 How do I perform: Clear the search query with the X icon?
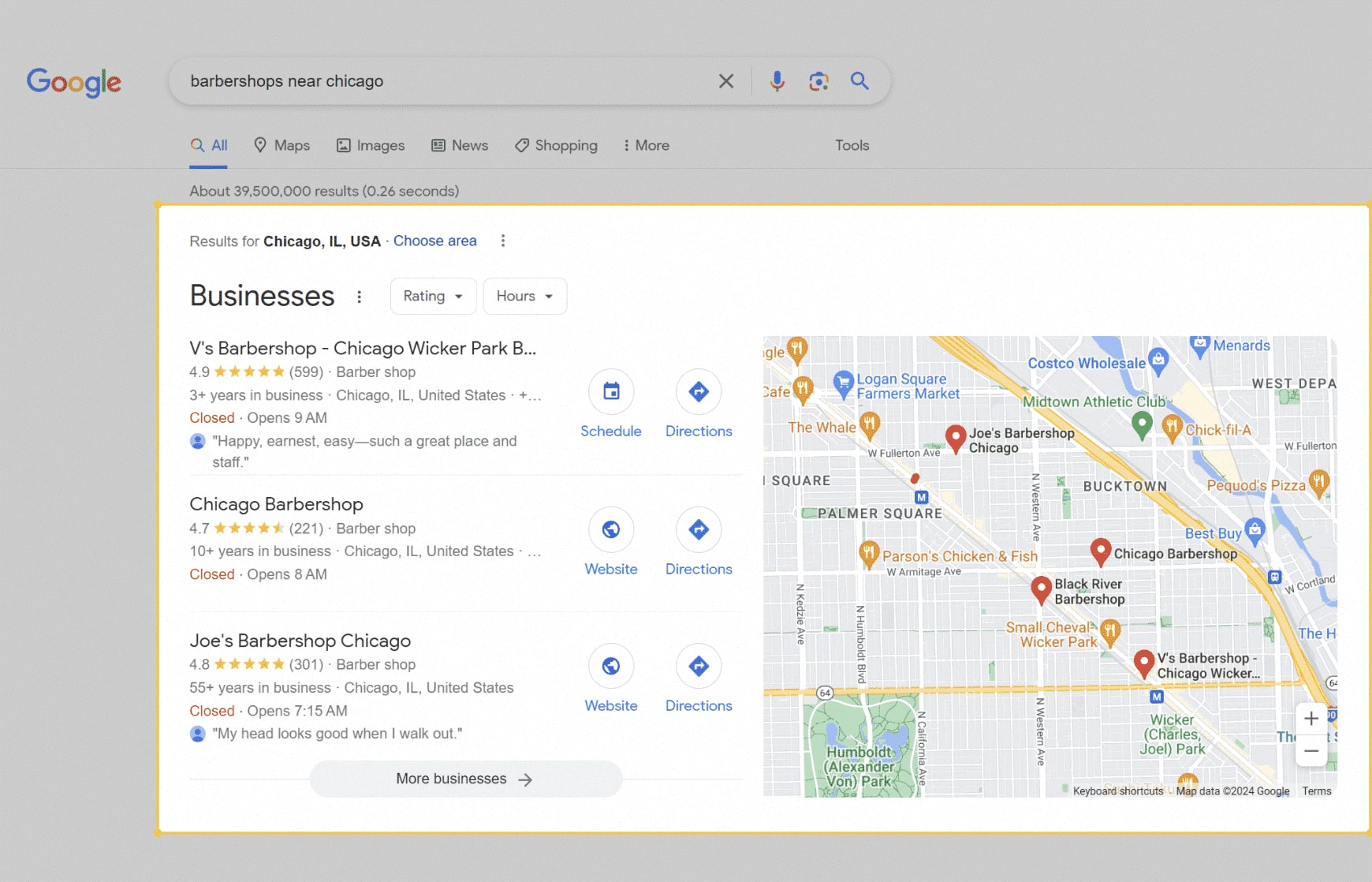coord(725,80)
